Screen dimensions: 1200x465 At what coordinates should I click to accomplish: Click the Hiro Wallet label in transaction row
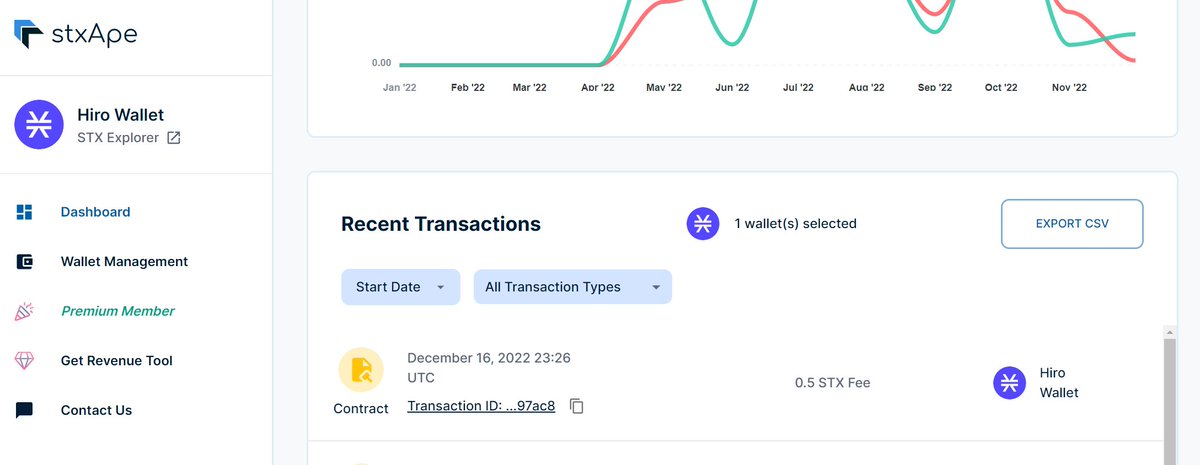point(1059,383)
